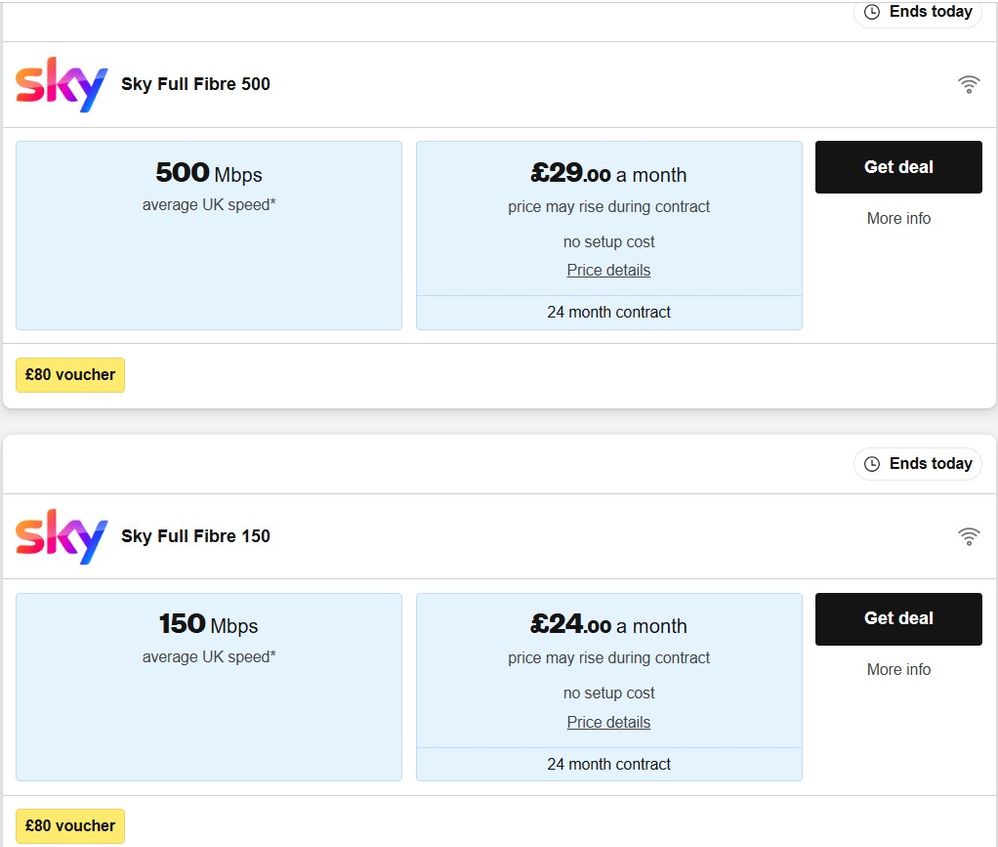The width and height of the screenshot is (998, 847).
Task: Get the Sky Full Fibre 150 deal
Action: [898, 618]
